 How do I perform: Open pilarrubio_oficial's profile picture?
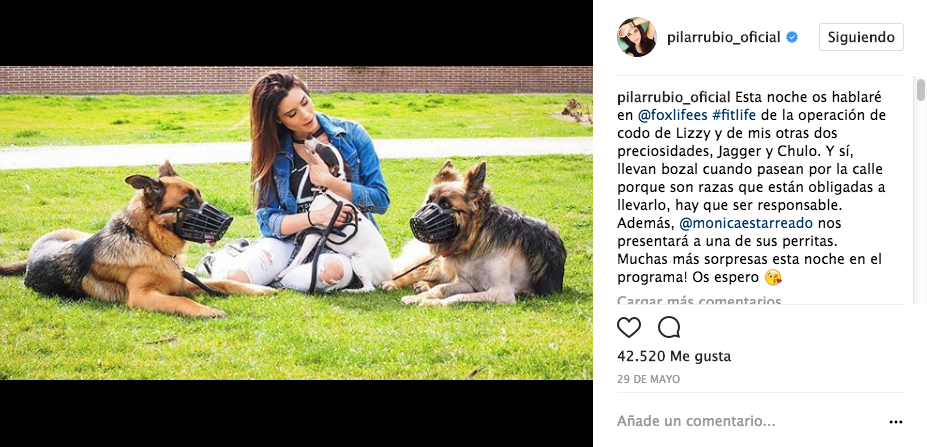coord(637,37)
